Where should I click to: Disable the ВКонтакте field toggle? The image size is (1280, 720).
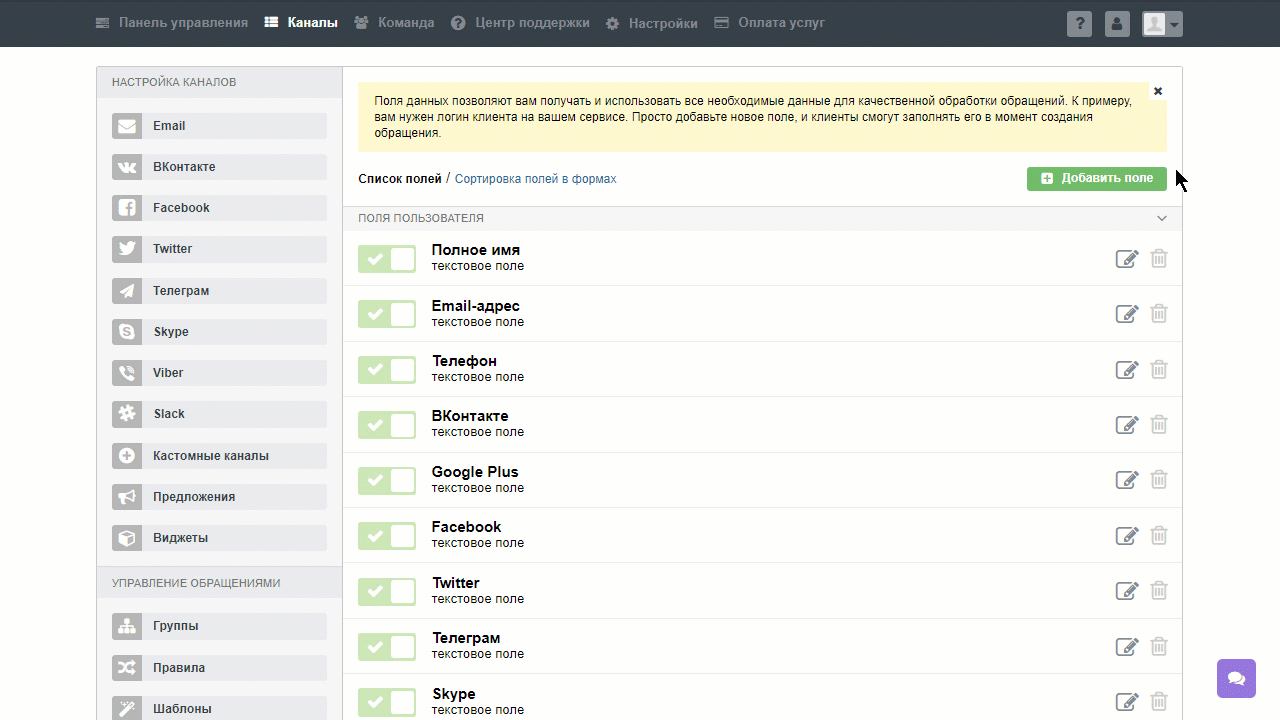387,425
